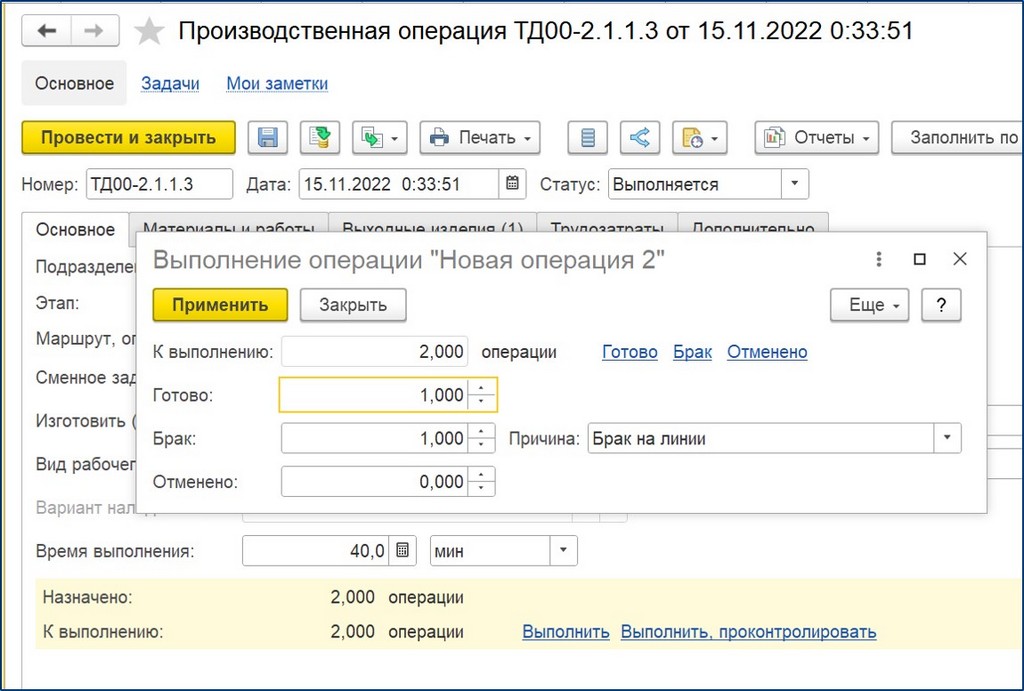Click the Отменено link
The height and width of the screenshot is (691, 1024).
click(767, 352)
